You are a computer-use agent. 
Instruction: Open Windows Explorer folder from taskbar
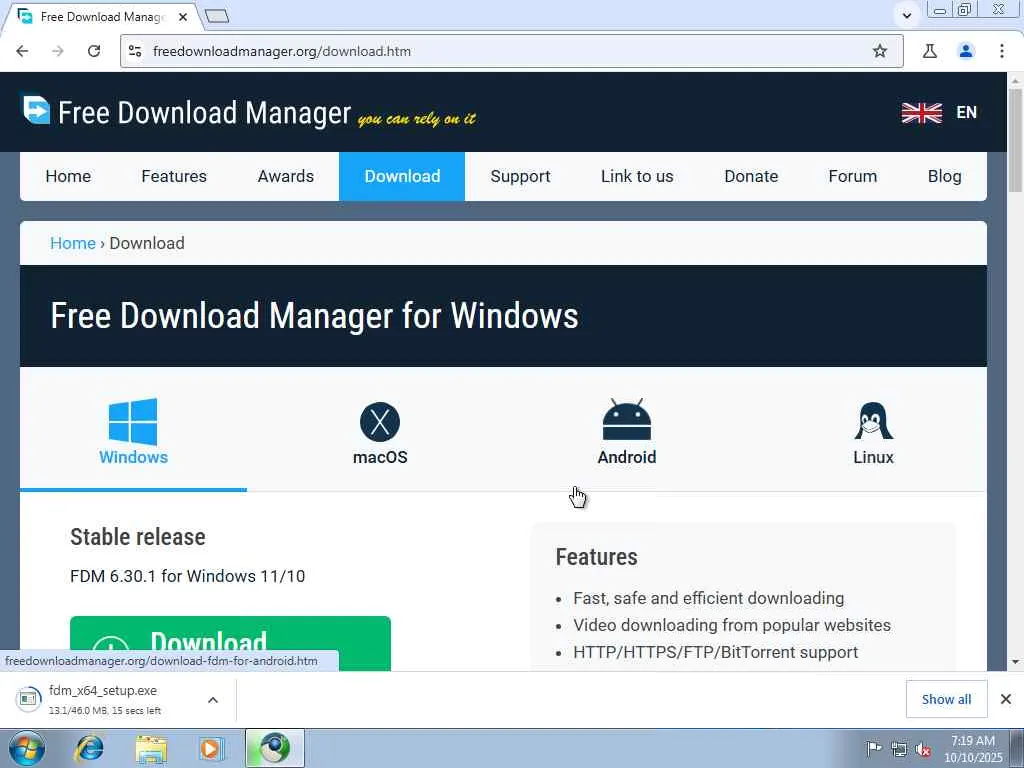pos(151,749)
